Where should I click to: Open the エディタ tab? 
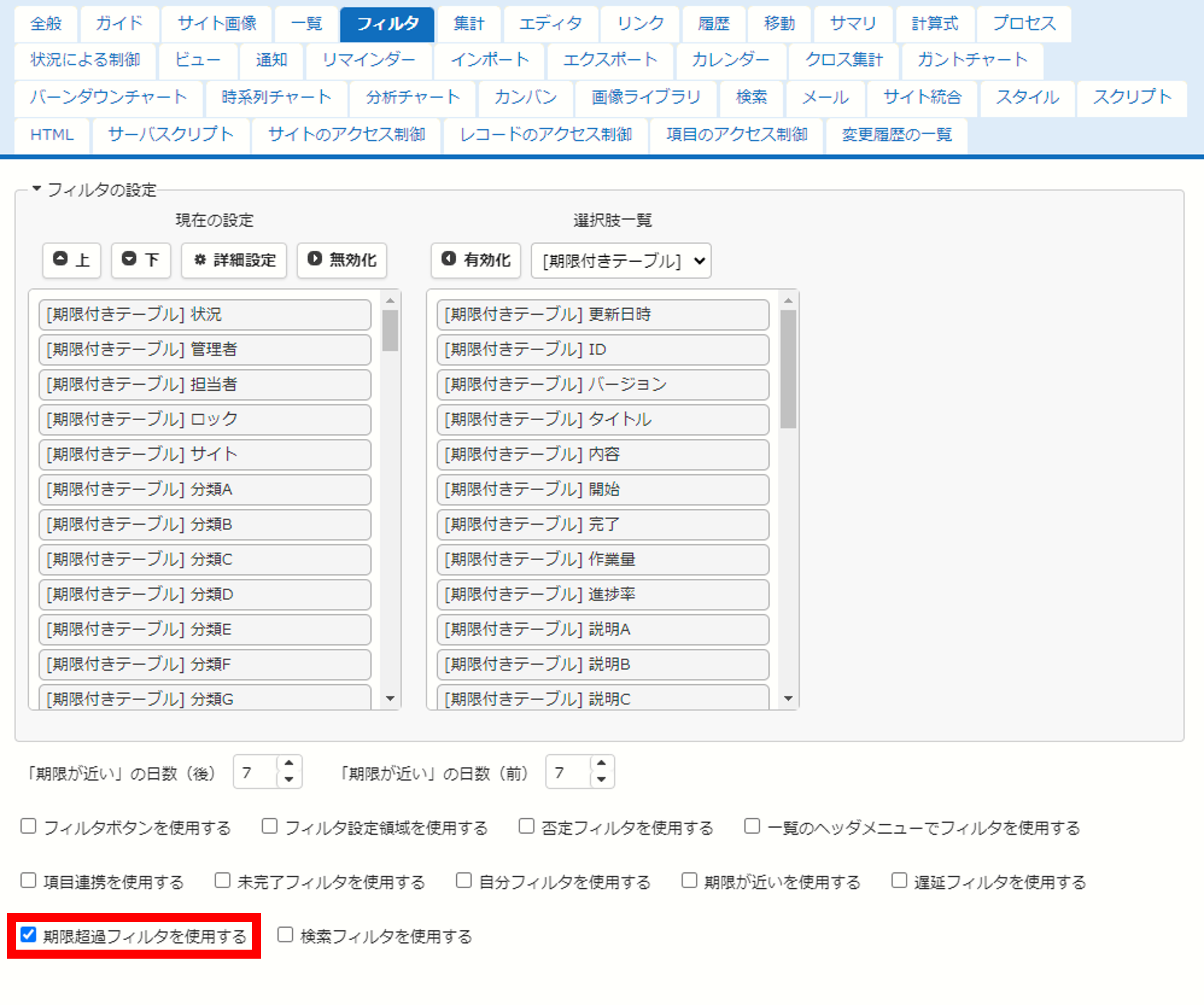click(550, 24)
